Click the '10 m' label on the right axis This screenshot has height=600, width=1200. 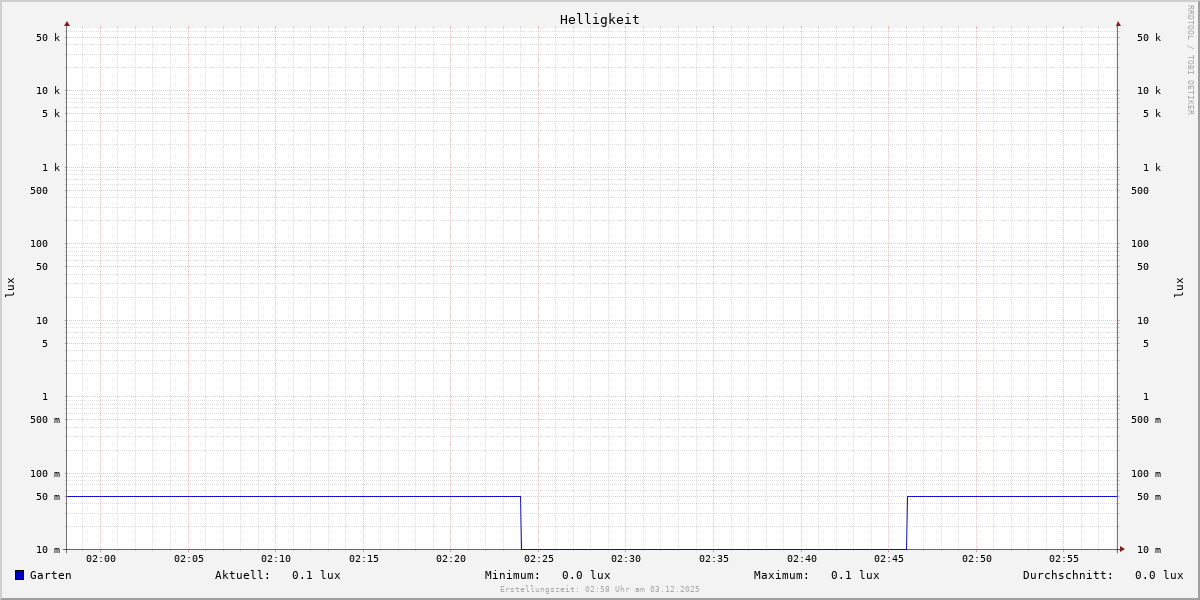[1149, 550]
